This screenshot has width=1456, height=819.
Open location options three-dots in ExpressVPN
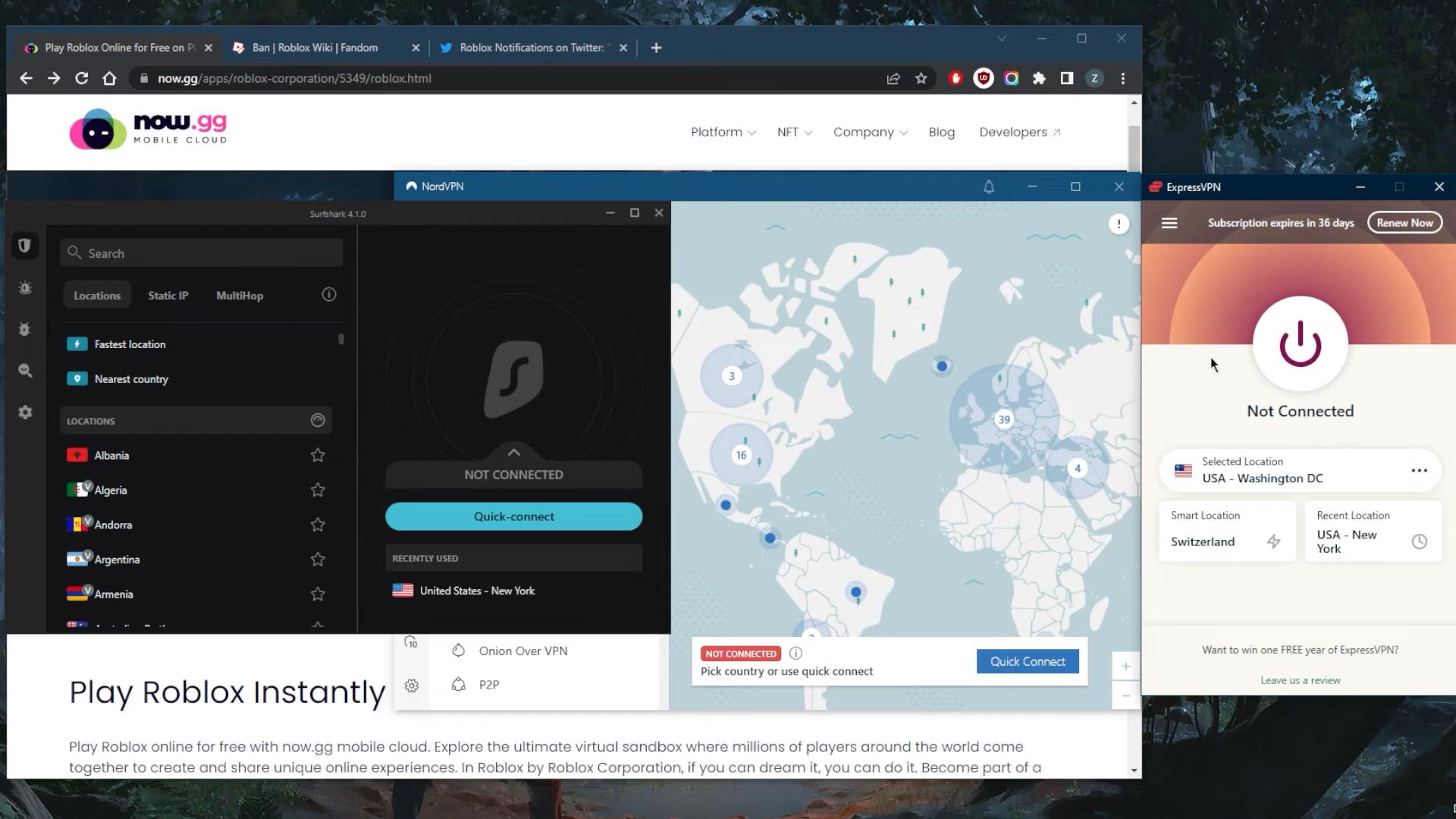[1419, 470]
